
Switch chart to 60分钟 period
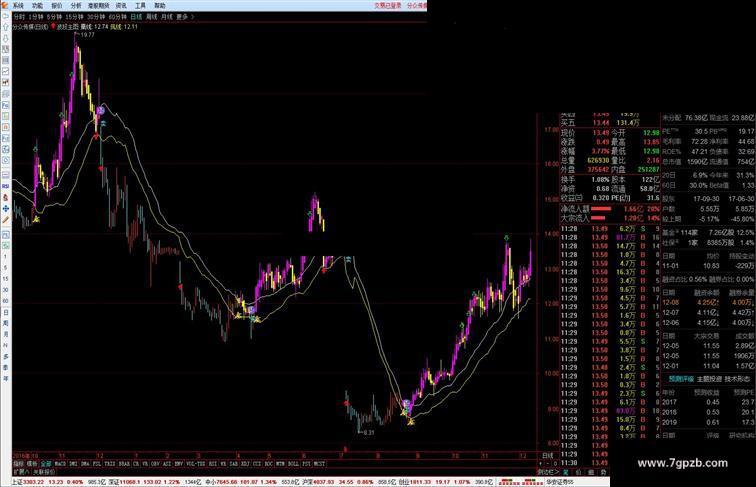pyautogui.click(x=118, y=16)
